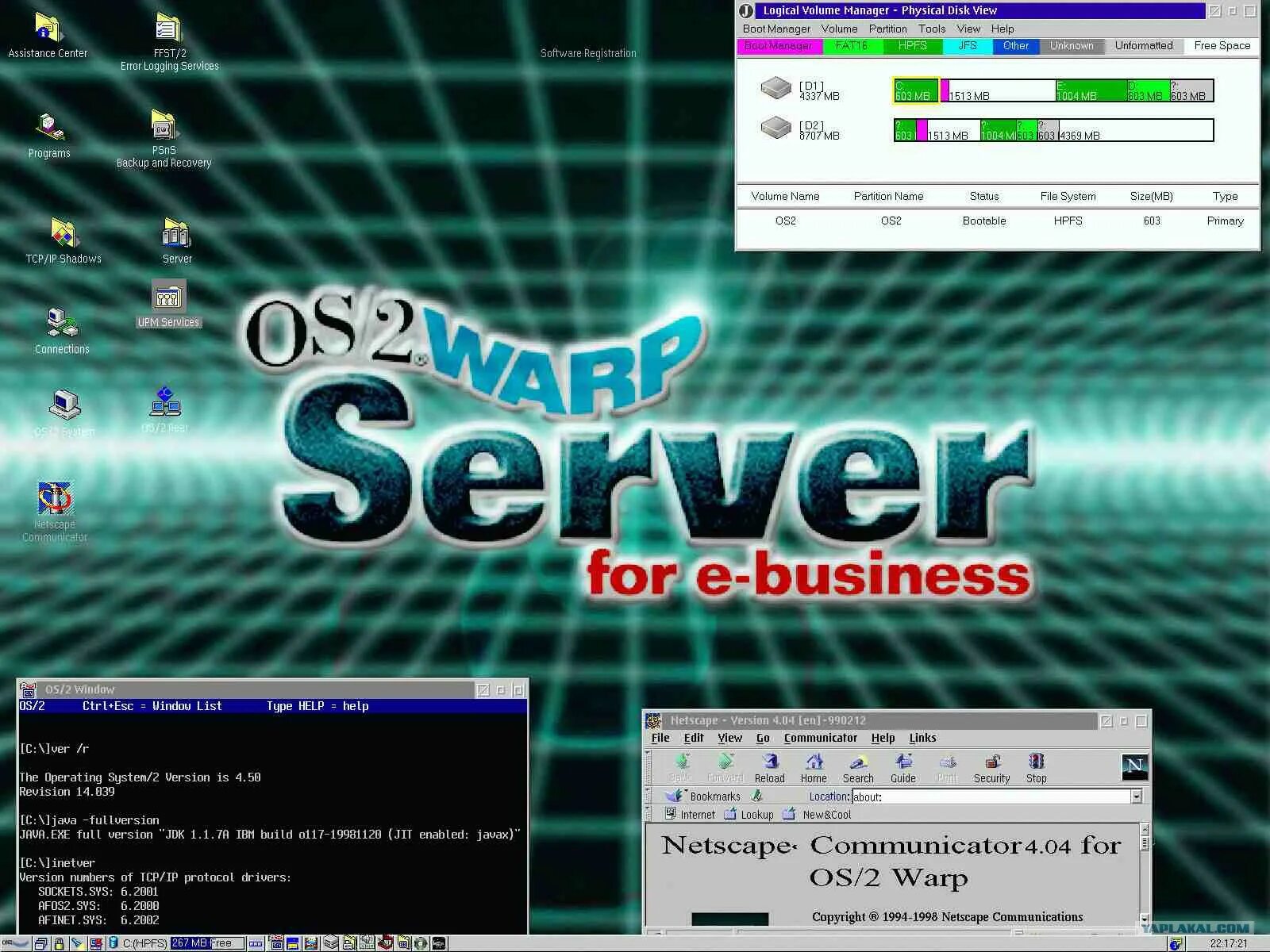Expand the Location history dropdown arrow
Image resolution: width=1270 pixels, height=952 pixels.
tap(1137, 797)
